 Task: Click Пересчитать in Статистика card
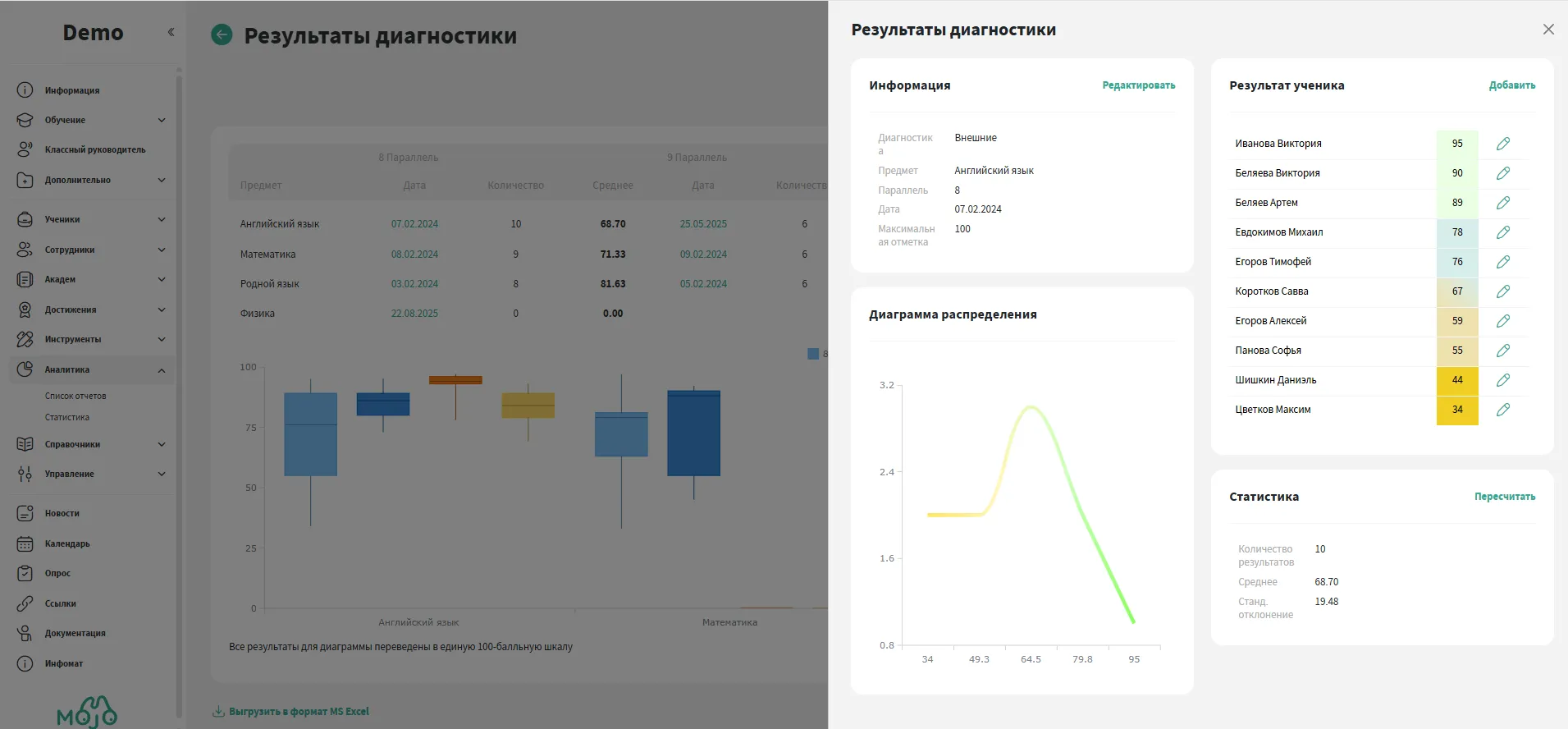click(1504, 497)
